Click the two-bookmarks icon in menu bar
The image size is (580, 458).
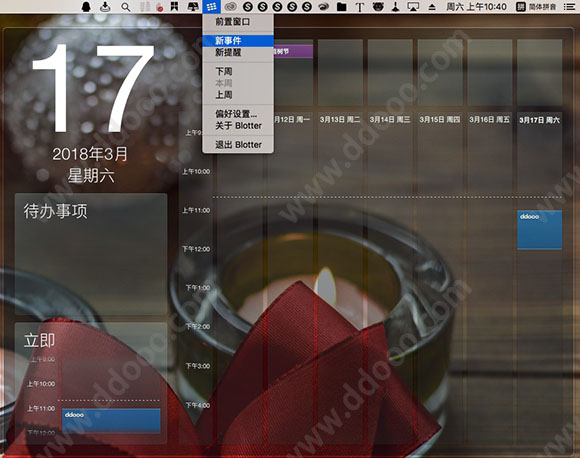174,6
